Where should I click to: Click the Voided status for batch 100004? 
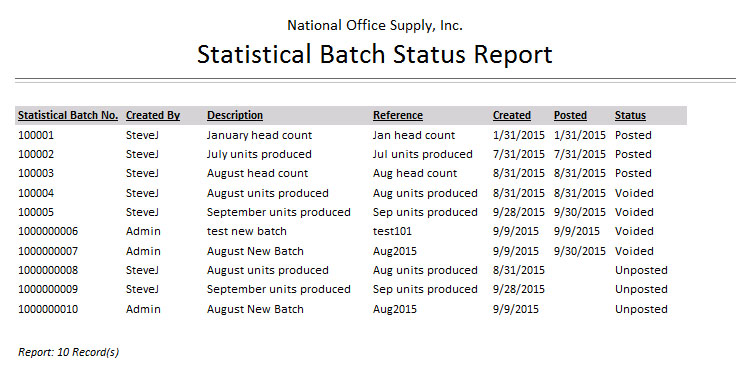[634, 194]
